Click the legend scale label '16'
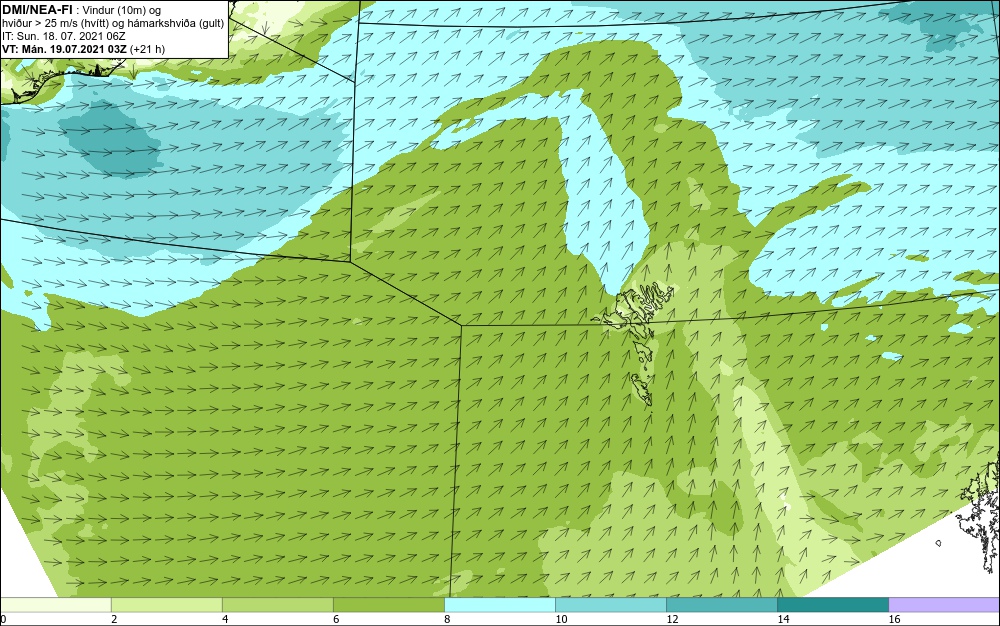The image size is (1000, 626). [894, 619]
